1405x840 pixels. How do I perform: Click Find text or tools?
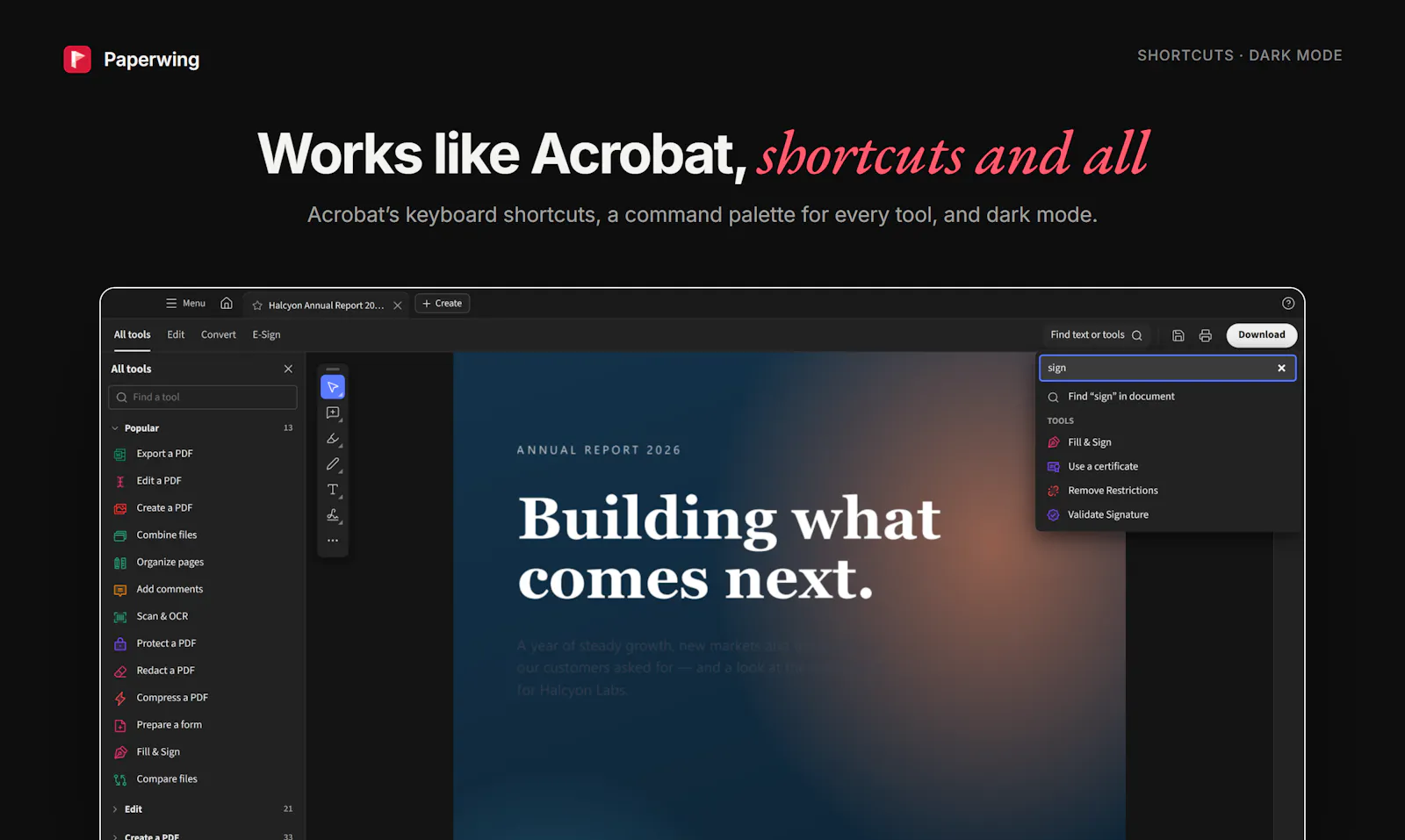pyautogui.click(x=1096, y=334)
